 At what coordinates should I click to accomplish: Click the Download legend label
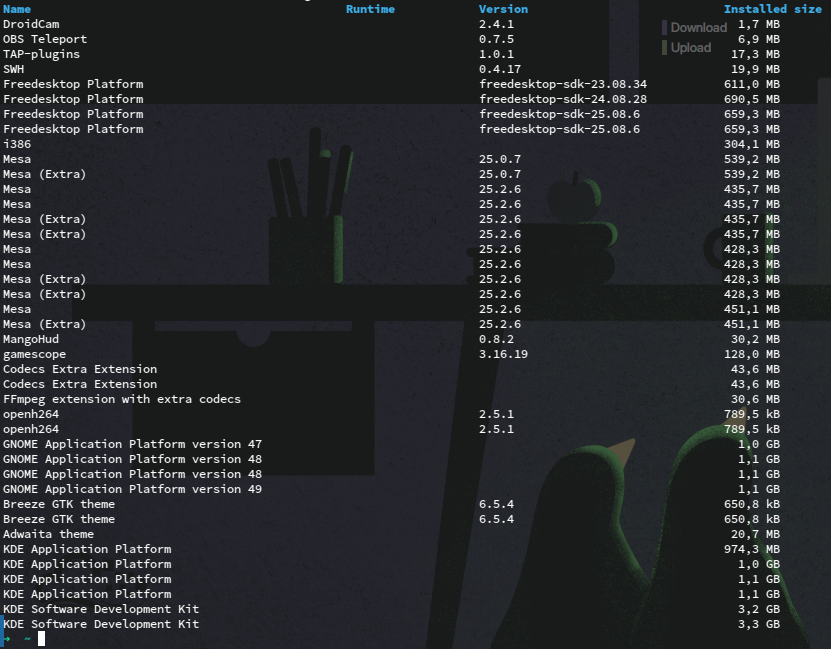[699, 28]
